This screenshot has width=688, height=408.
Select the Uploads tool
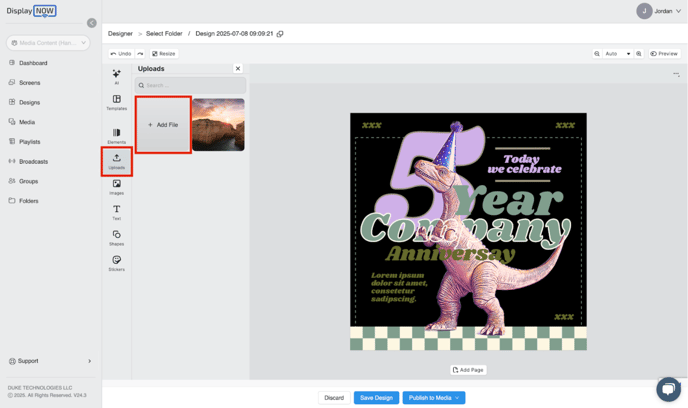point(116,161)
